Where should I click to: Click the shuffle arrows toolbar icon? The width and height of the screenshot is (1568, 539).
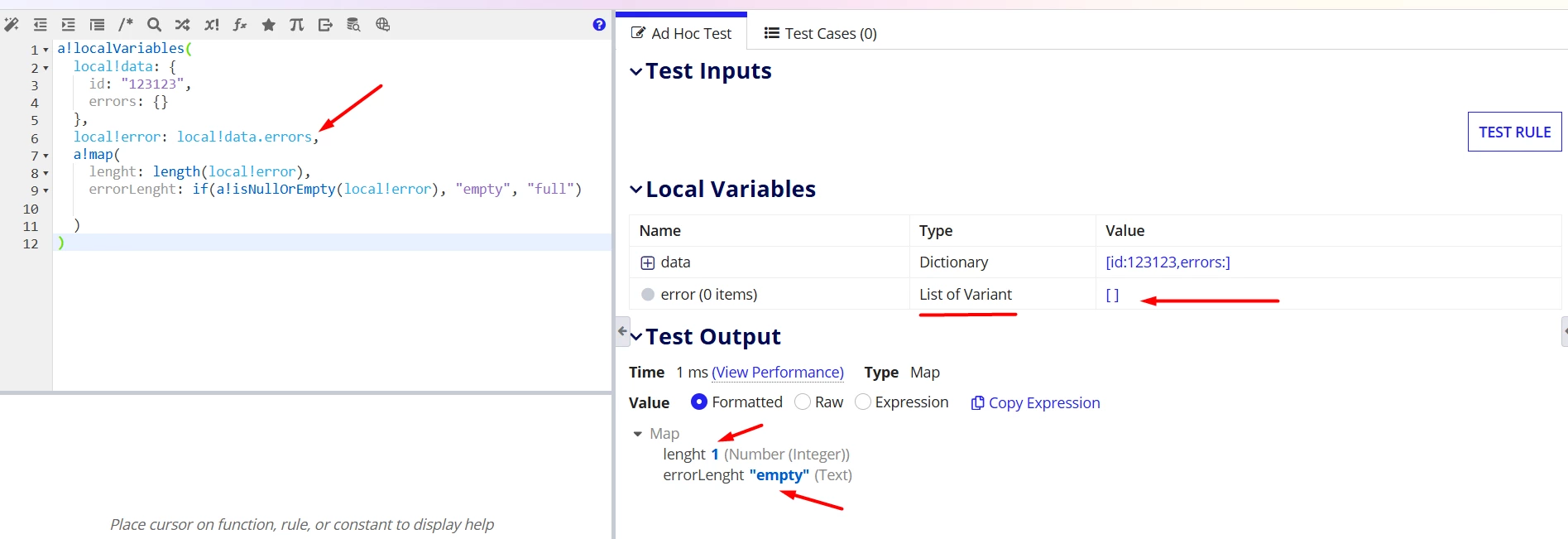(x=182, y=25)
